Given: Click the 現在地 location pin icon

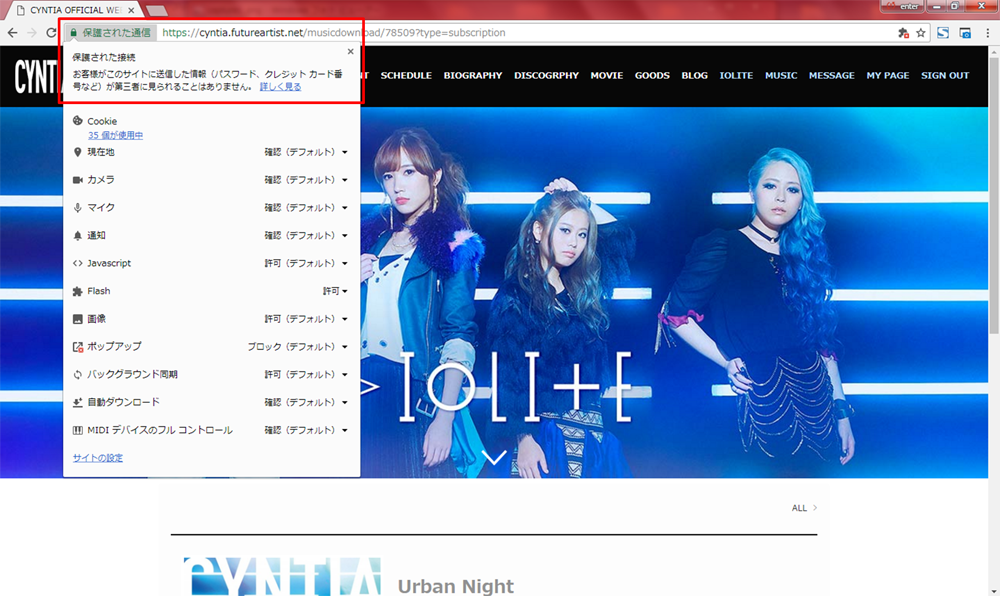Looking at the screenshot, I should point(78,152).
